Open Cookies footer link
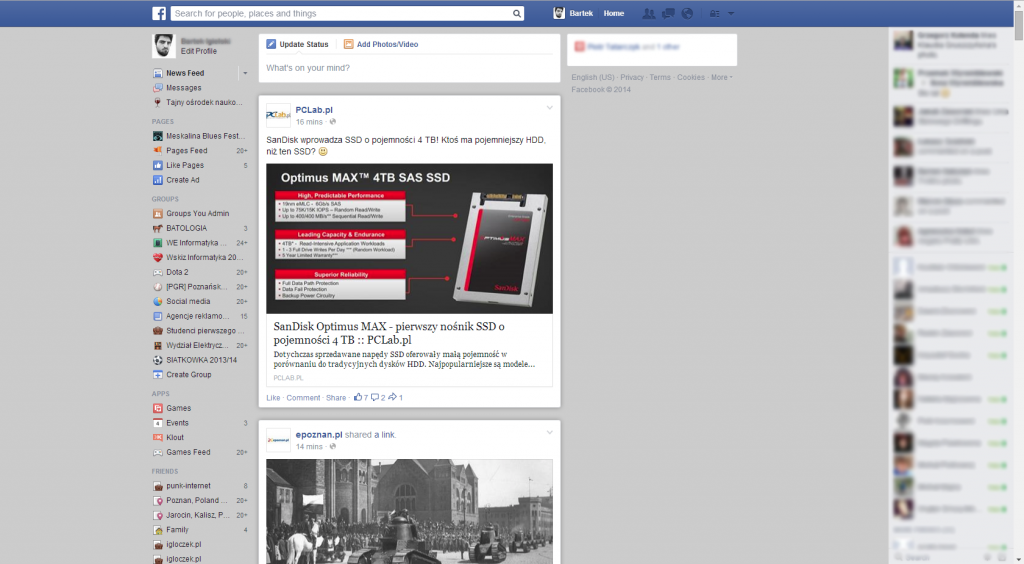This screenshot has height=564, width=1024. (x=690, y=77)
